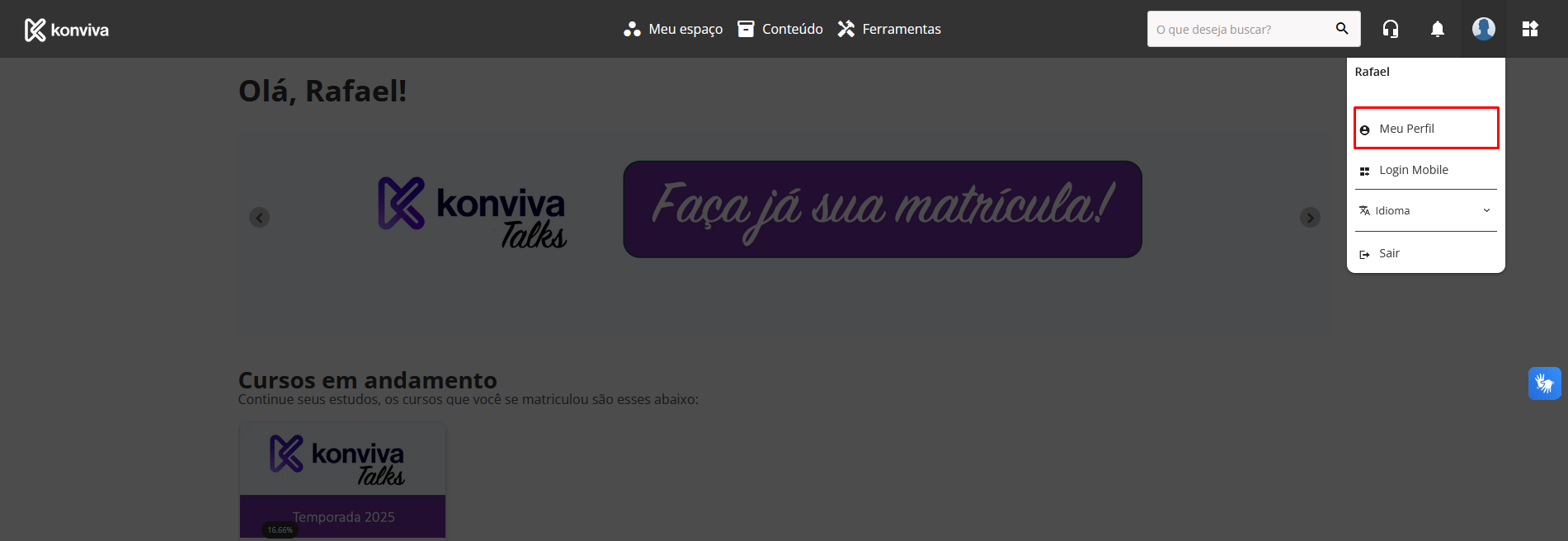Open support via headset icon
The width and height of the screenshot is (1568, 541).
[x=1391, y=29]
